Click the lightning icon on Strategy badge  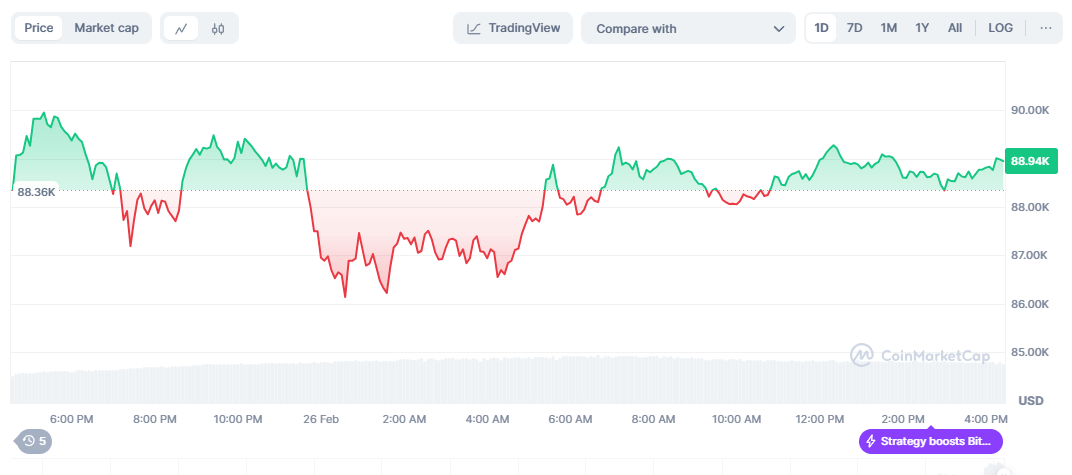871,441
